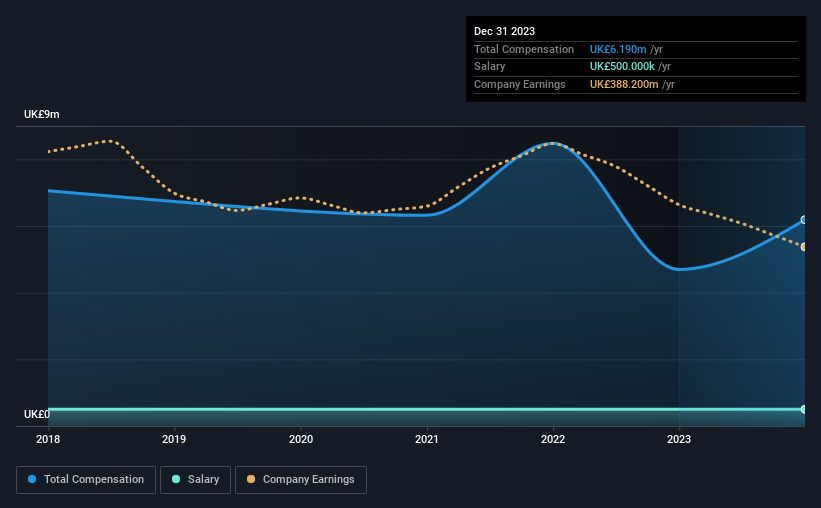This screenshot has width=821, height=508.
Task: Click the blue Total Compensation end-point marker
Action: tap(804, 220)
